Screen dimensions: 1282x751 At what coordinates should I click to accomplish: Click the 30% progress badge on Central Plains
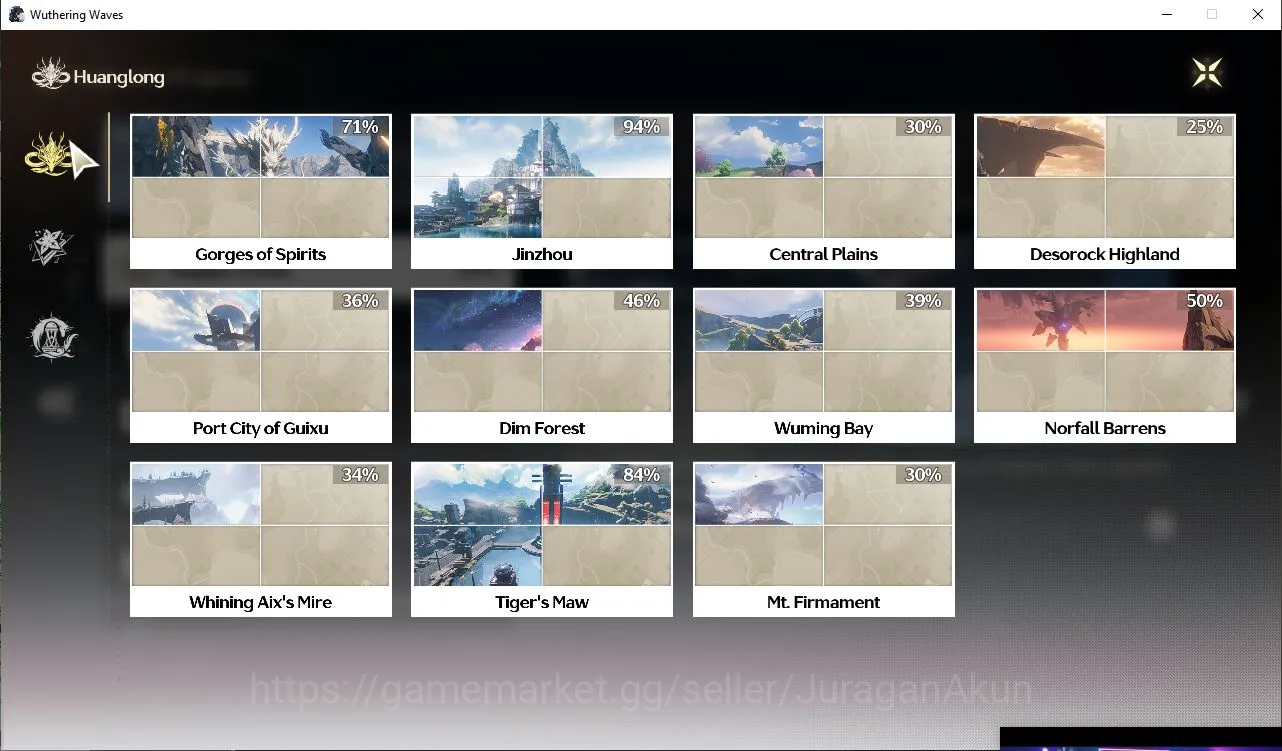pyautogui.click(x=923, y=127)
